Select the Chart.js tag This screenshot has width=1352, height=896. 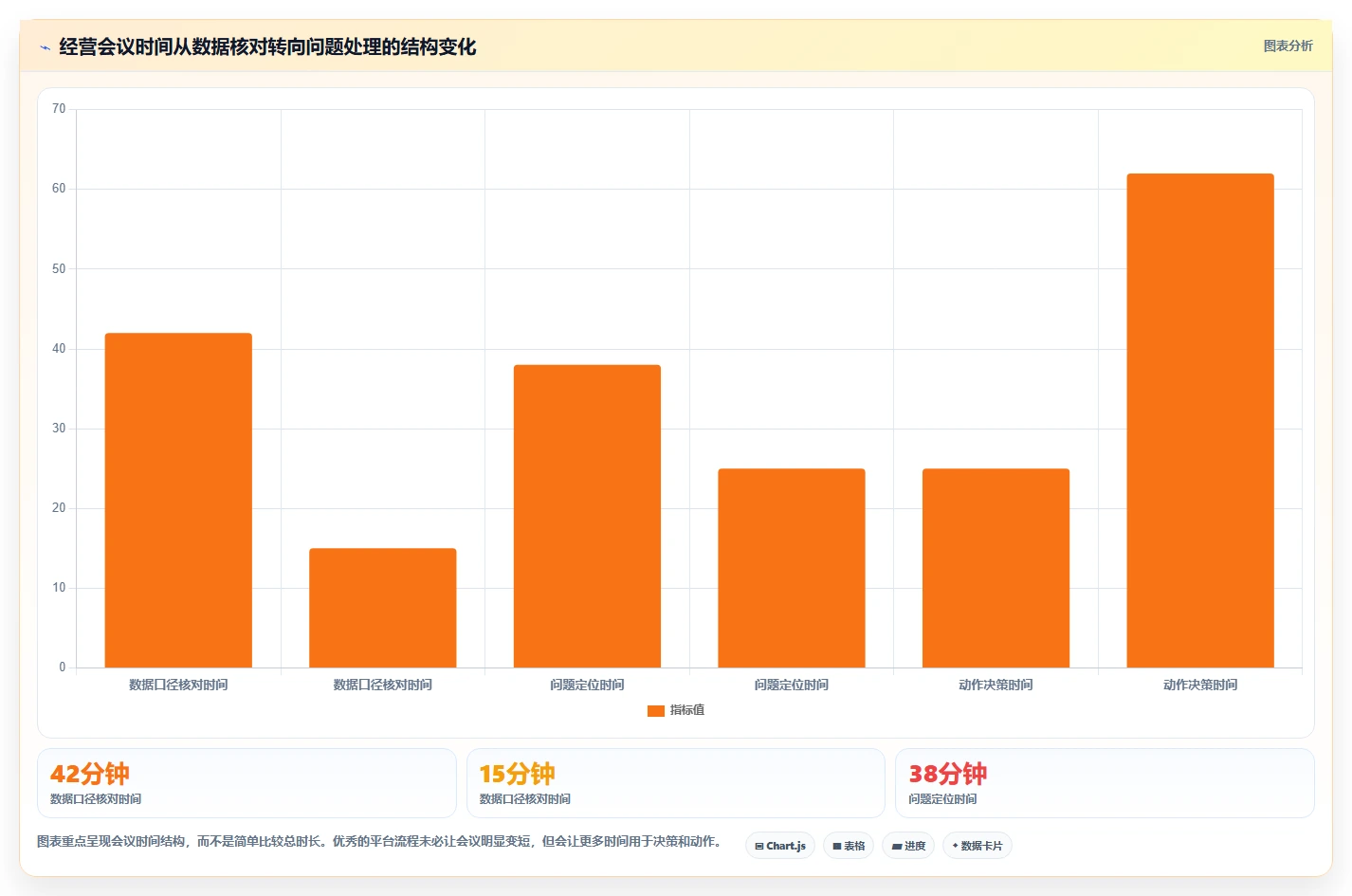780,846
